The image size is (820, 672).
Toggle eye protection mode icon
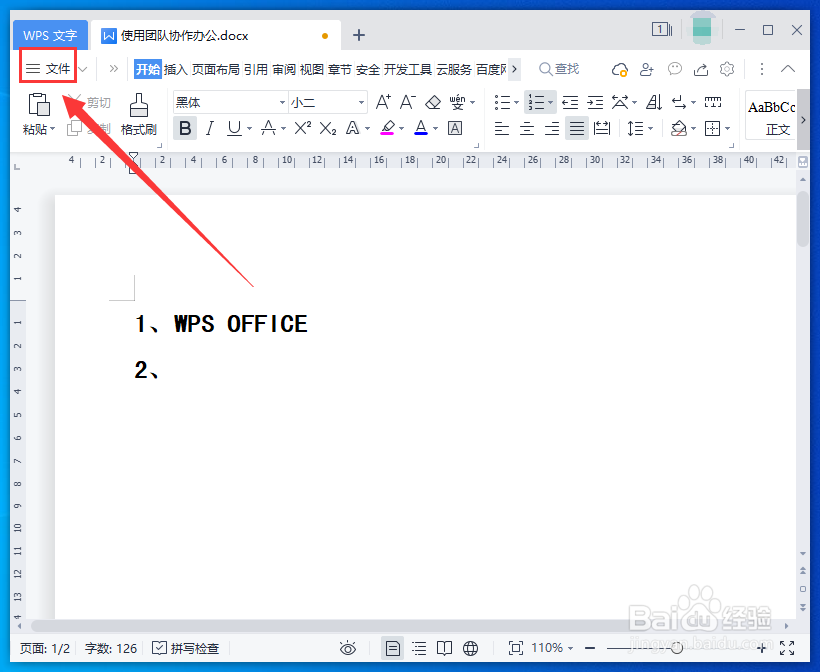[348, 648]
